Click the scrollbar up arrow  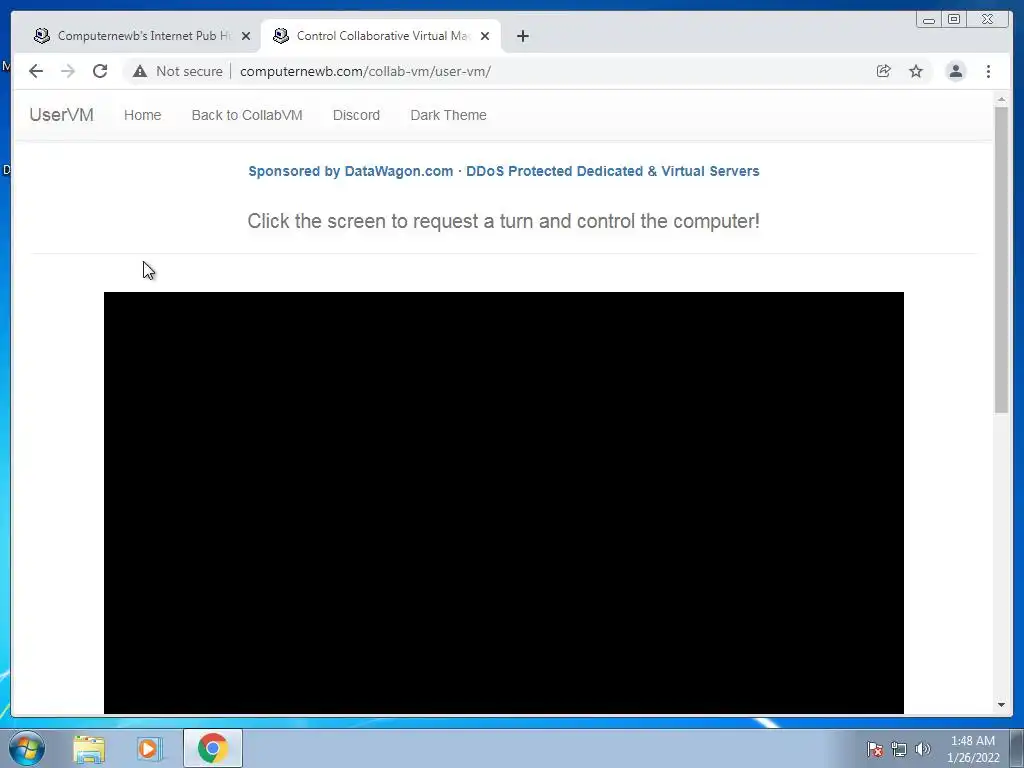pos(1001,99)
